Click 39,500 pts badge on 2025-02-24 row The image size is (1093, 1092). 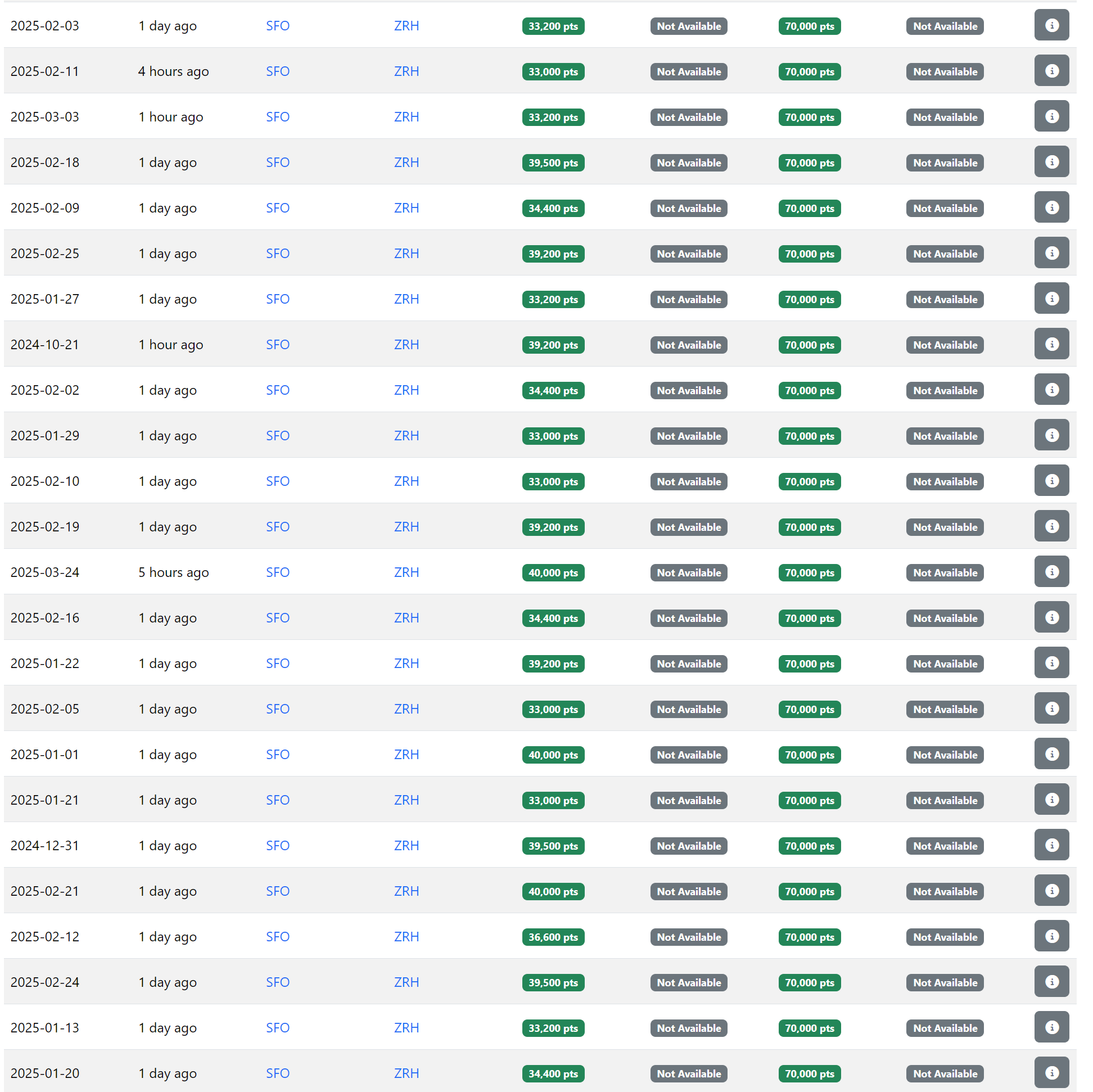553,982
